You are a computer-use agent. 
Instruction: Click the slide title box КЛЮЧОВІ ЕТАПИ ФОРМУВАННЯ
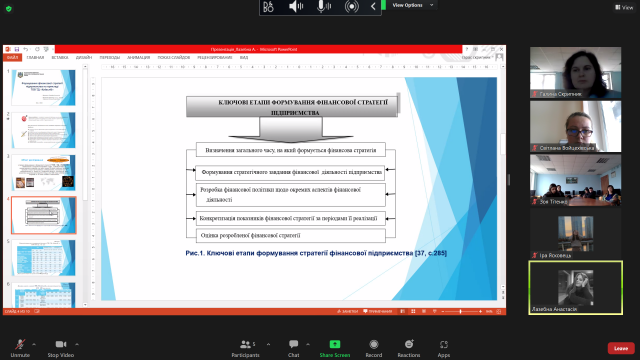pos(292,107)
